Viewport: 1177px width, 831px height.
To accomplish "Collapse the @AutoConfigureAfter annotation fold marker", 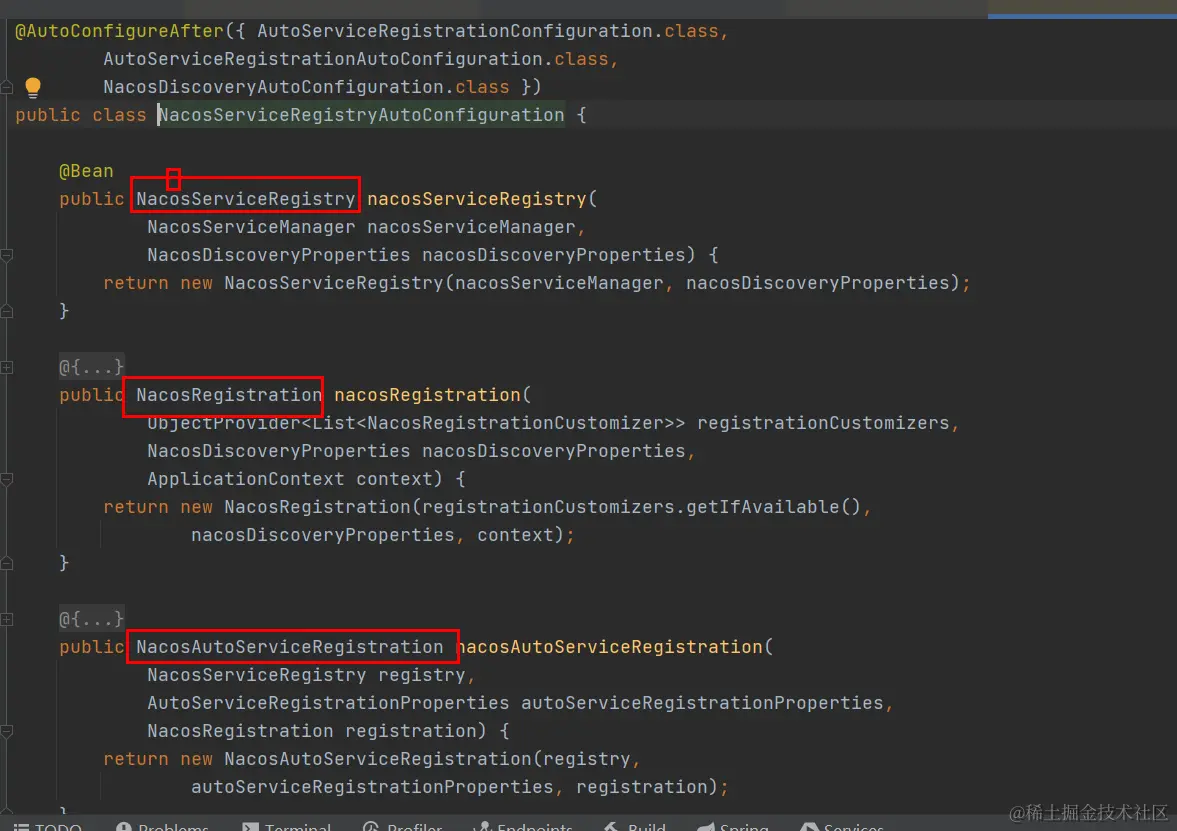I will tap(7, 87).
